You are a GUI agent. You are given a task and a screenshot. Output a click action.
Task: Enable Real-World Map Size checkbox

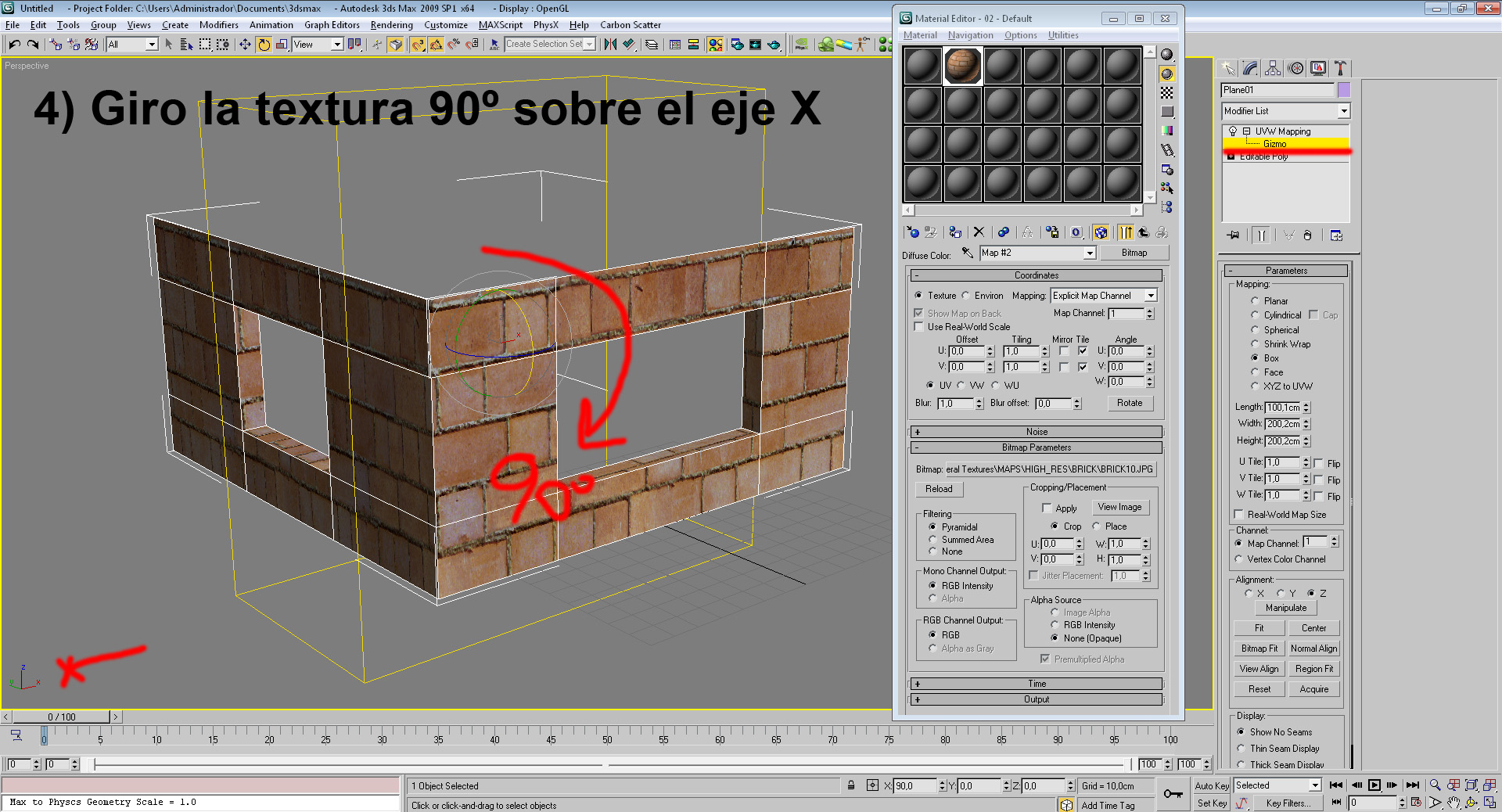[x=1238, y=515]
